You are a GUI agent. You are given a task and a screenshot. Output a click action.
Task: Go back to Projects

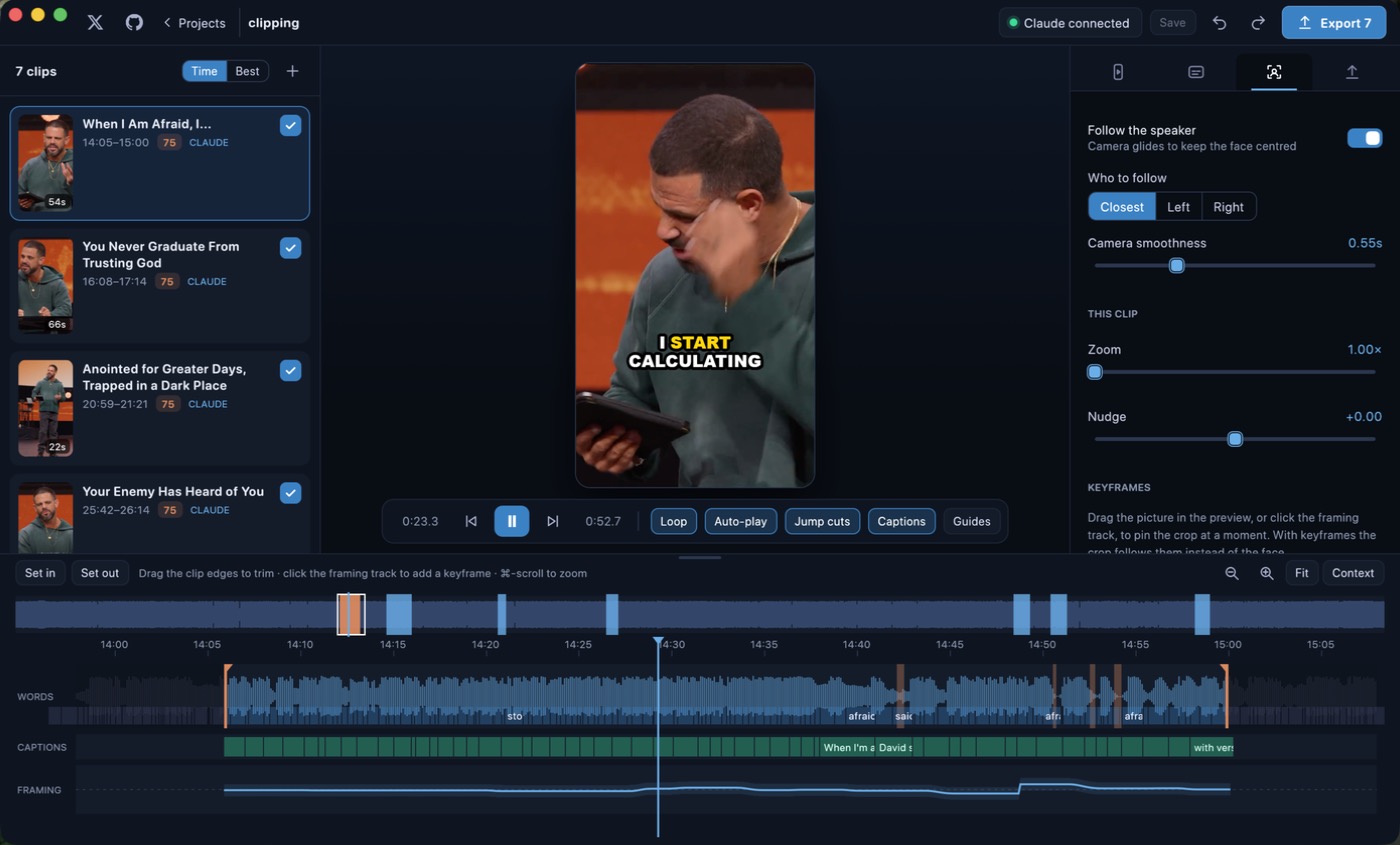pyautogui.click(x=194, y=23)
